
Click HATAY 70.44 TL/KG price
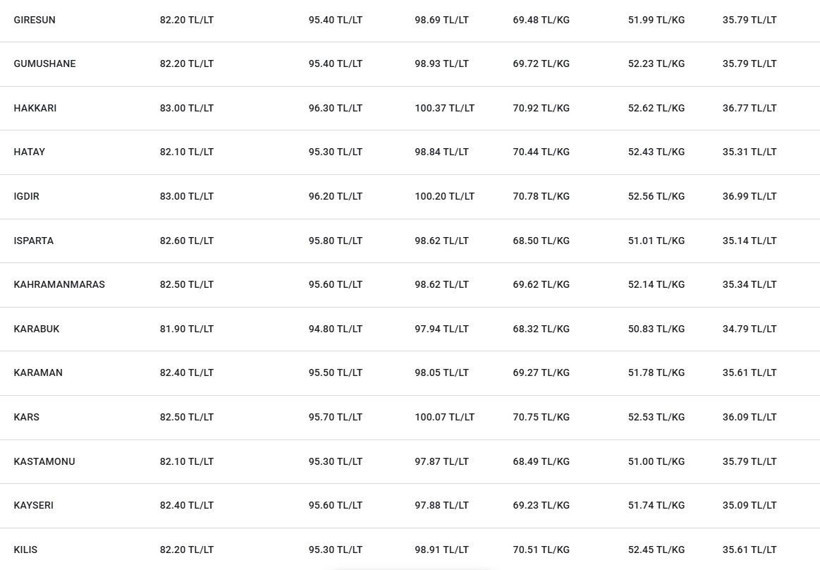[x=541, y=152]
